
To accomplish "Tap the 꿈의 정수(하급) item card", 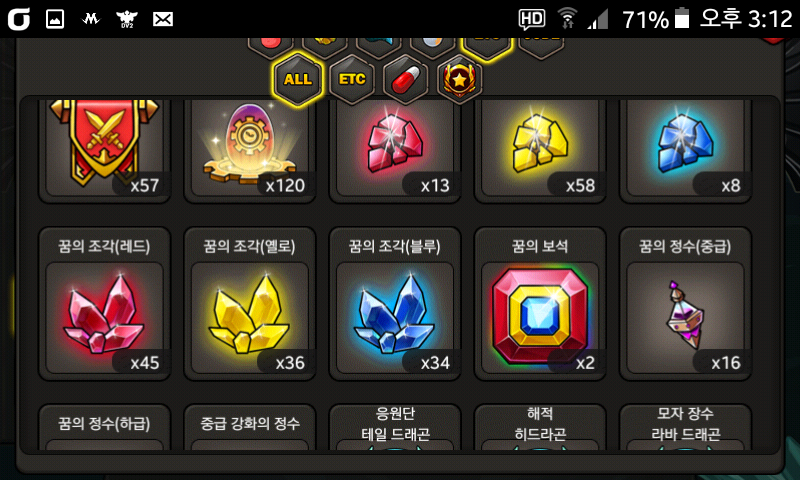I will point(105,427).
